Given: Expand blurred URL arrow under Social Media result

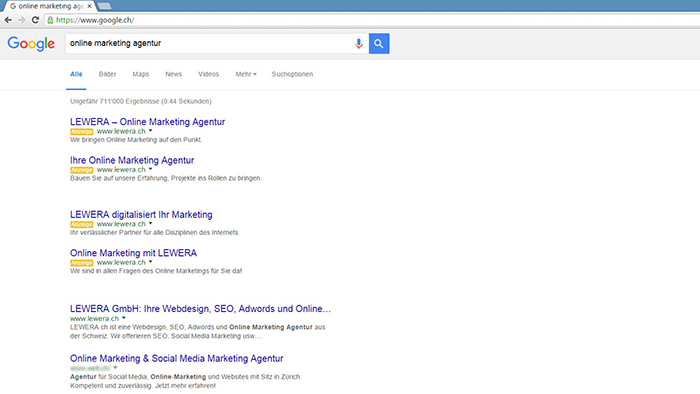Looking at the screenshot, I should point(115,368).
